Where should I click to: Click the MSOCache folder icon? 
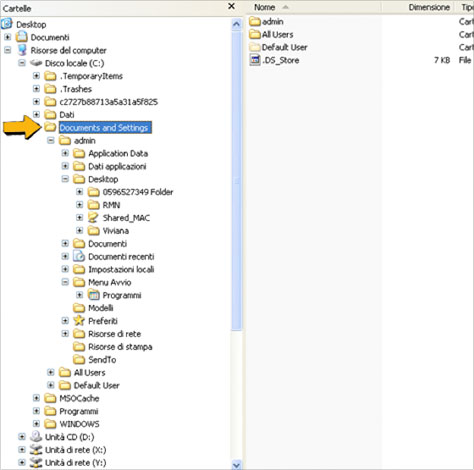pos(50,398)
